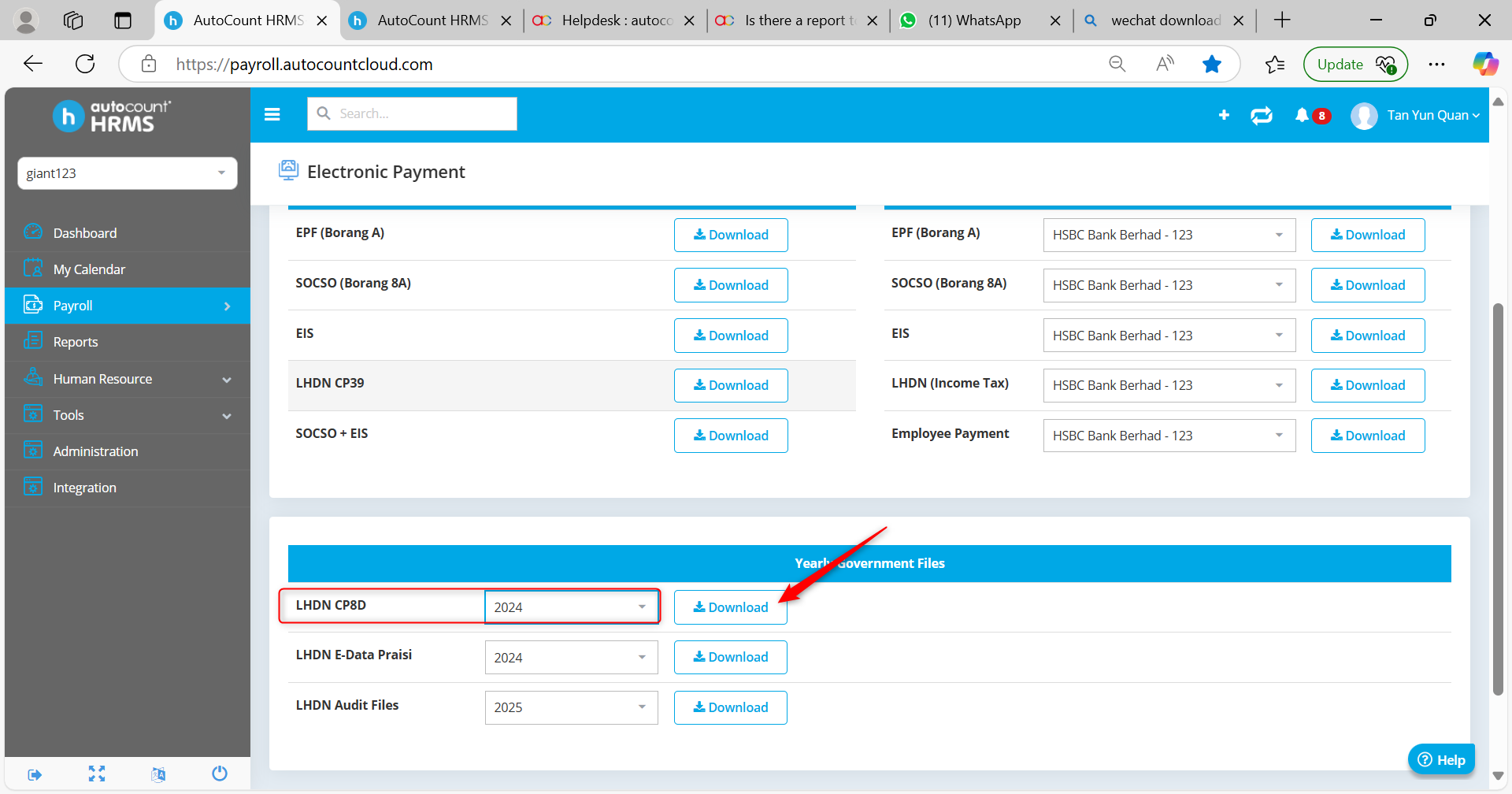Open Reports in sidebar
1512x794 pixels.
click(x=128, y=342)
